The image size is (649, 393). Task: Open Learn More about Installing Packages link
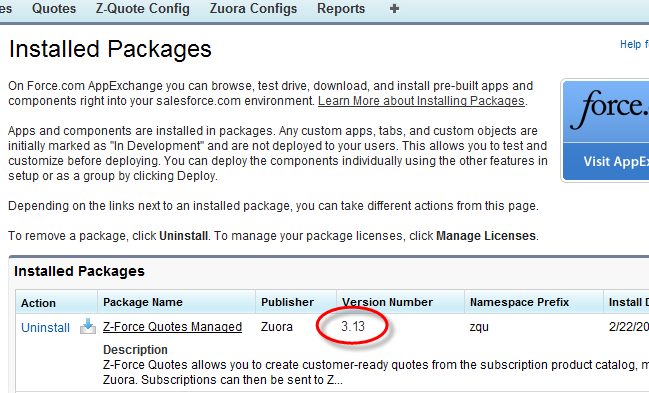click(x=421, y=101)
